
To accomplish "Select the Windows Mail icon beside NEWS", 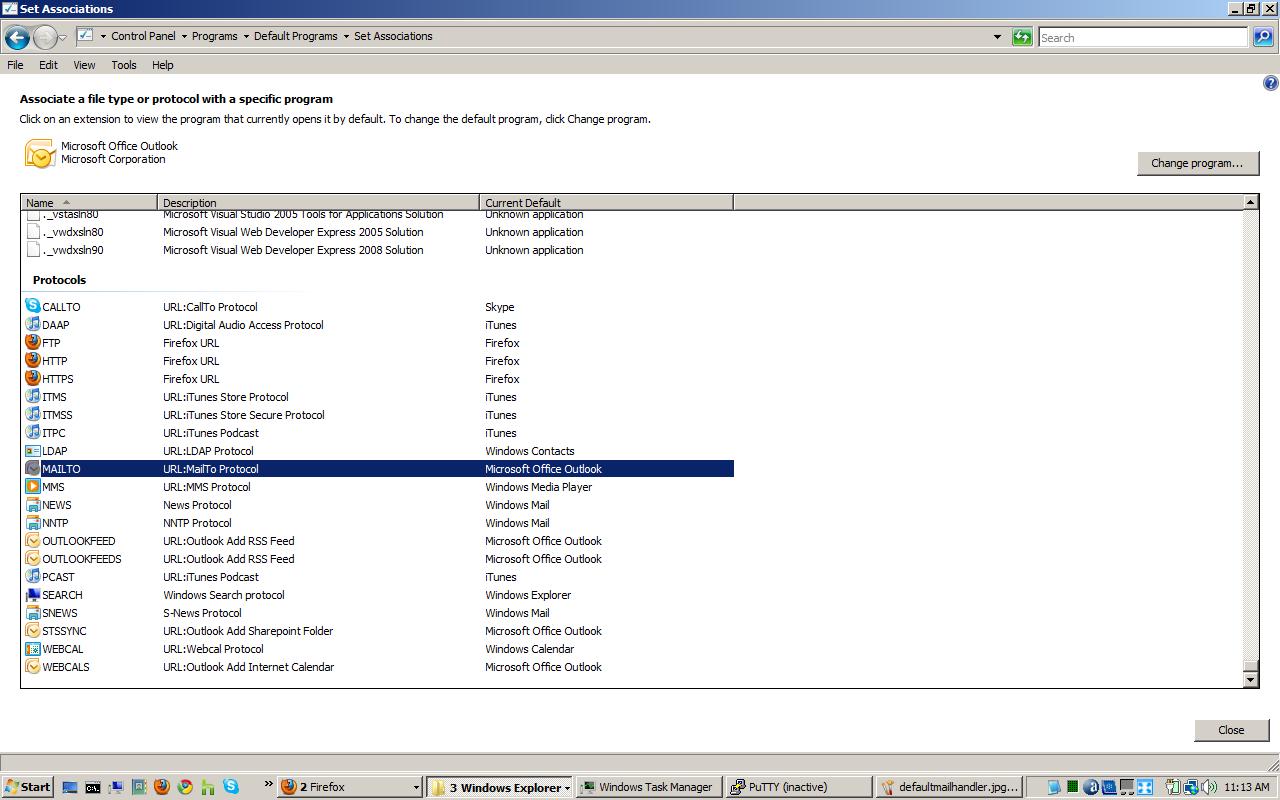I will [33, 504].
